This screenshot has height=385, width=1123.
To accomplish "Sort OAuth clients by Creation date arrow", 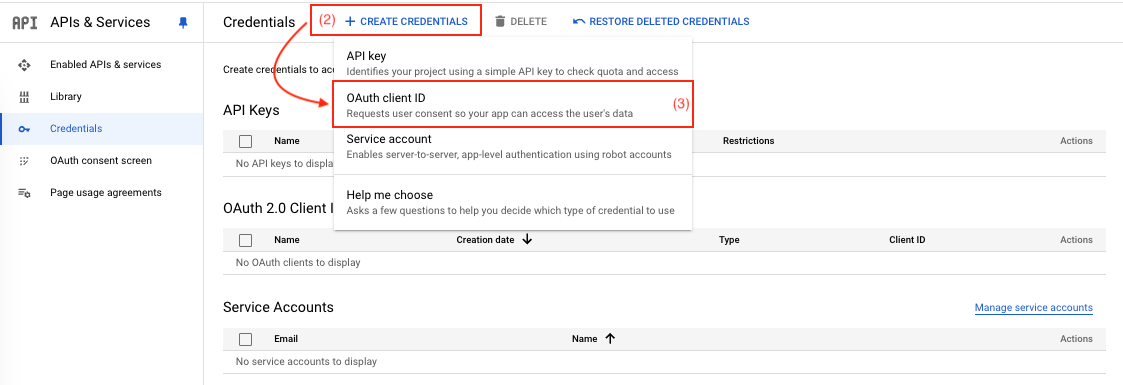I will (x=527, y=240).
